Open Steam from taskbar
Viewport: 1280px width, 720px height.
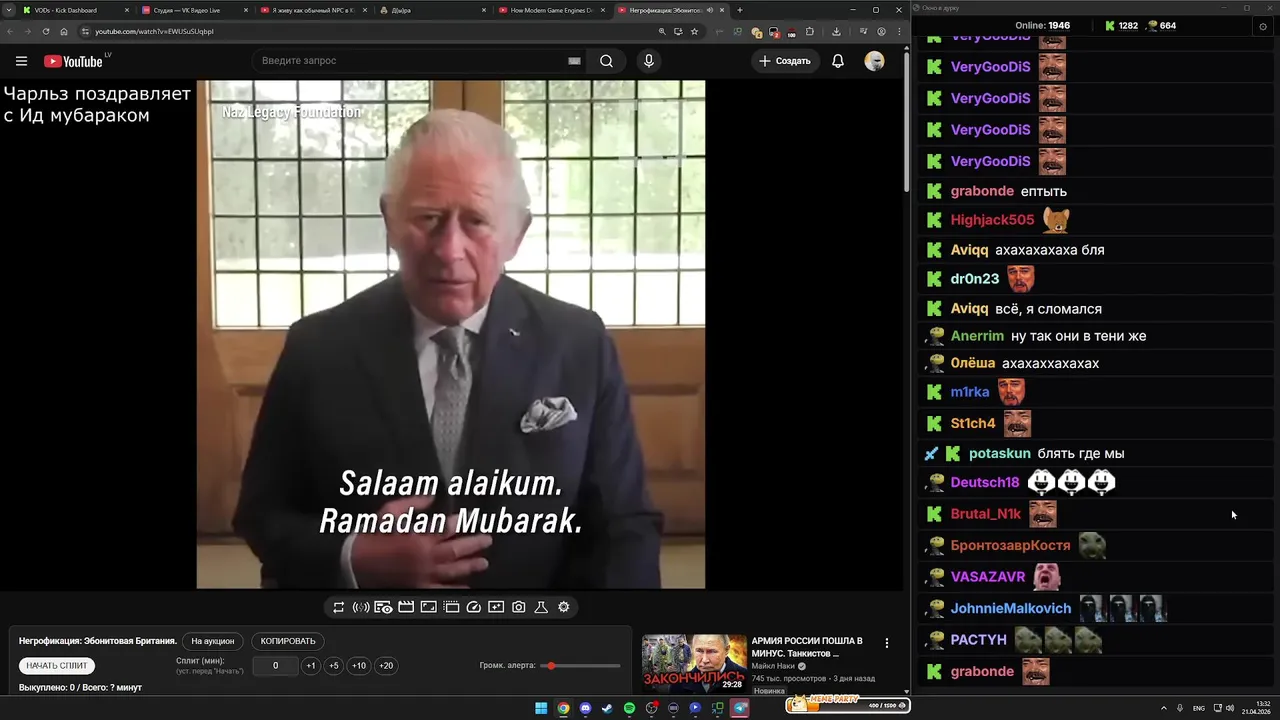click(607, 708)
